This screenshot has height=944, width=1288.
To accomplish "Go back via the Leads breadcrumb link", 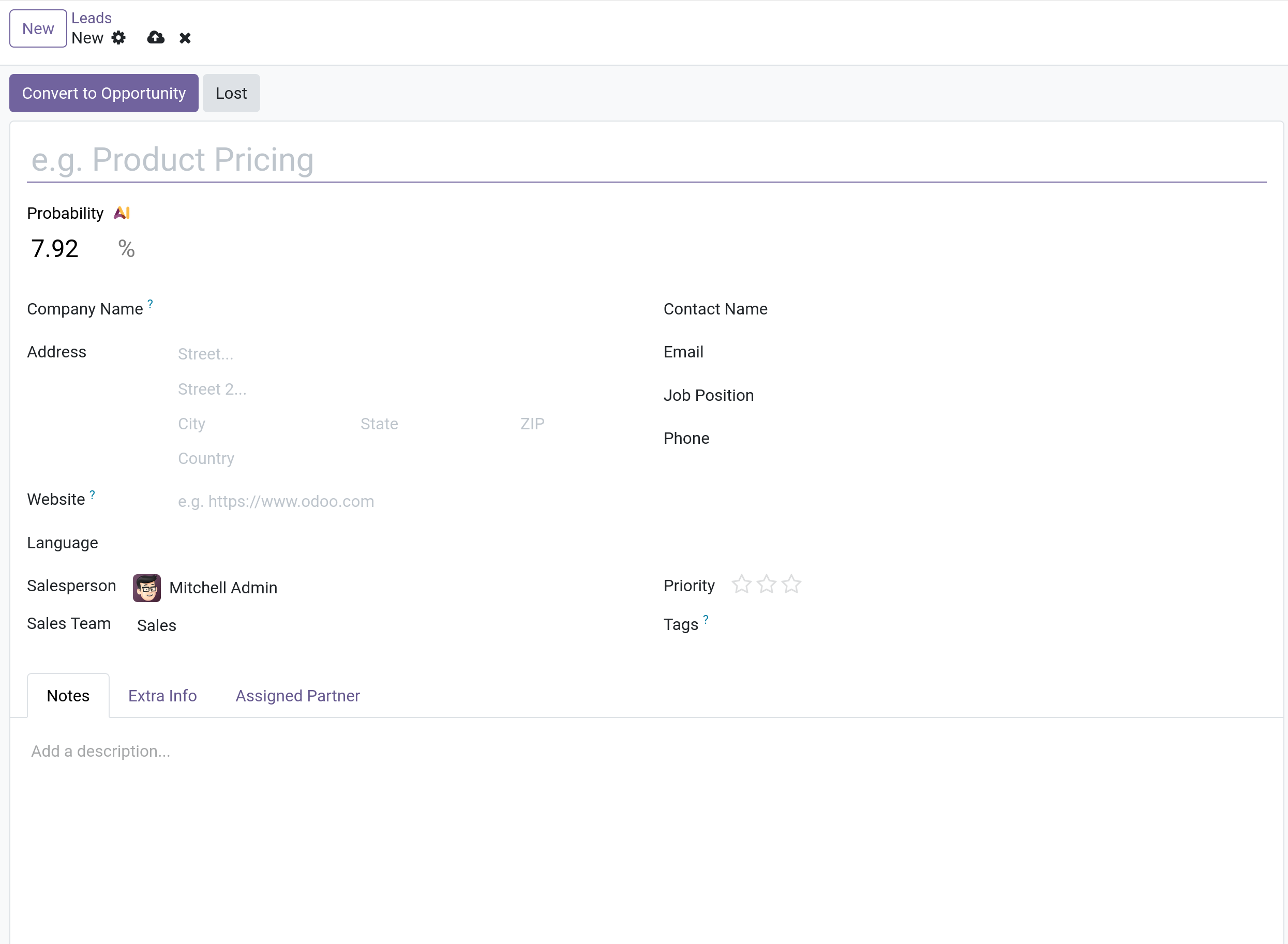I will pos(92,18).
